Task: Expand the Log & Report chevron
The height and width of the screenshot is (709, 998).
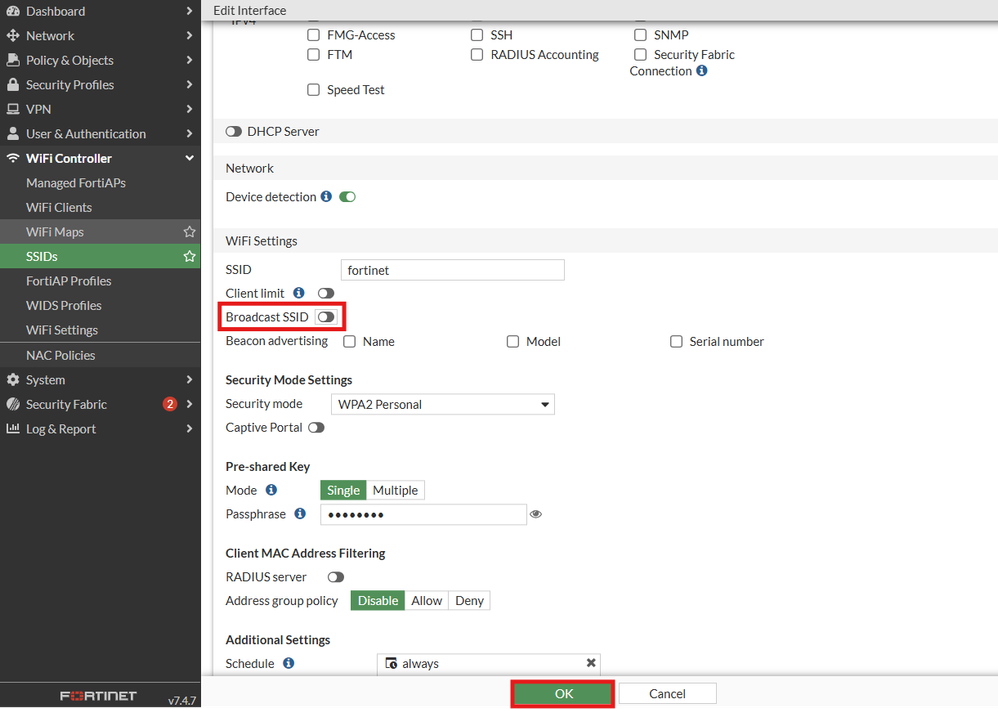Action: 189,428
